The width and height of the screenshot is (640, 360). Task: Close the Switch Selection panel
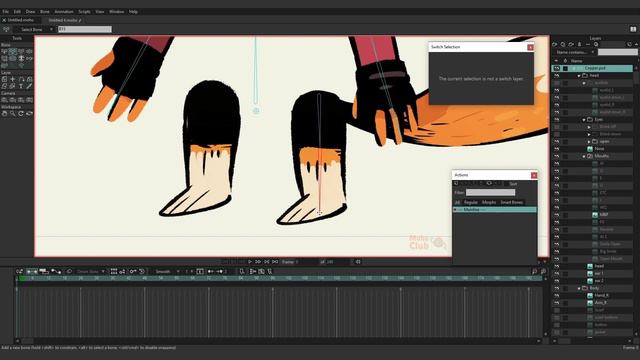530,47
